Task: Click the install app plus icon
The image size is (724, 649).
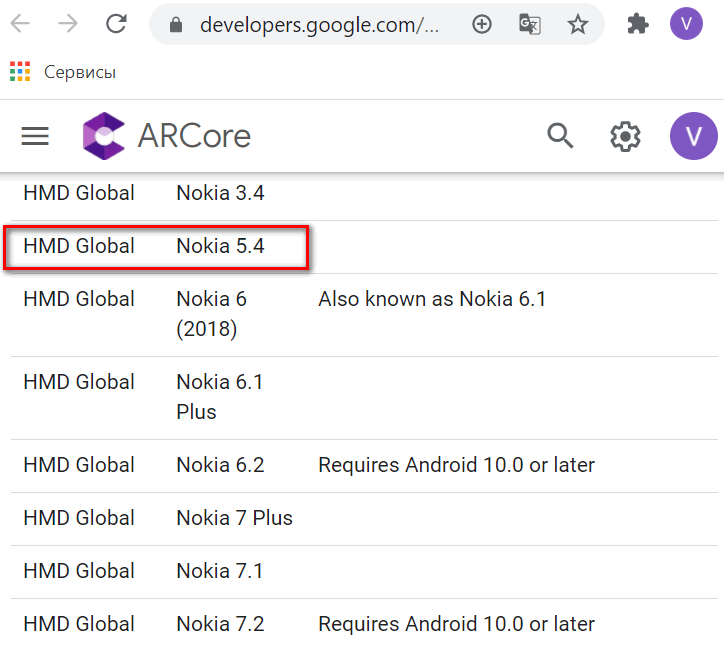Action: (x=482, y=24)
